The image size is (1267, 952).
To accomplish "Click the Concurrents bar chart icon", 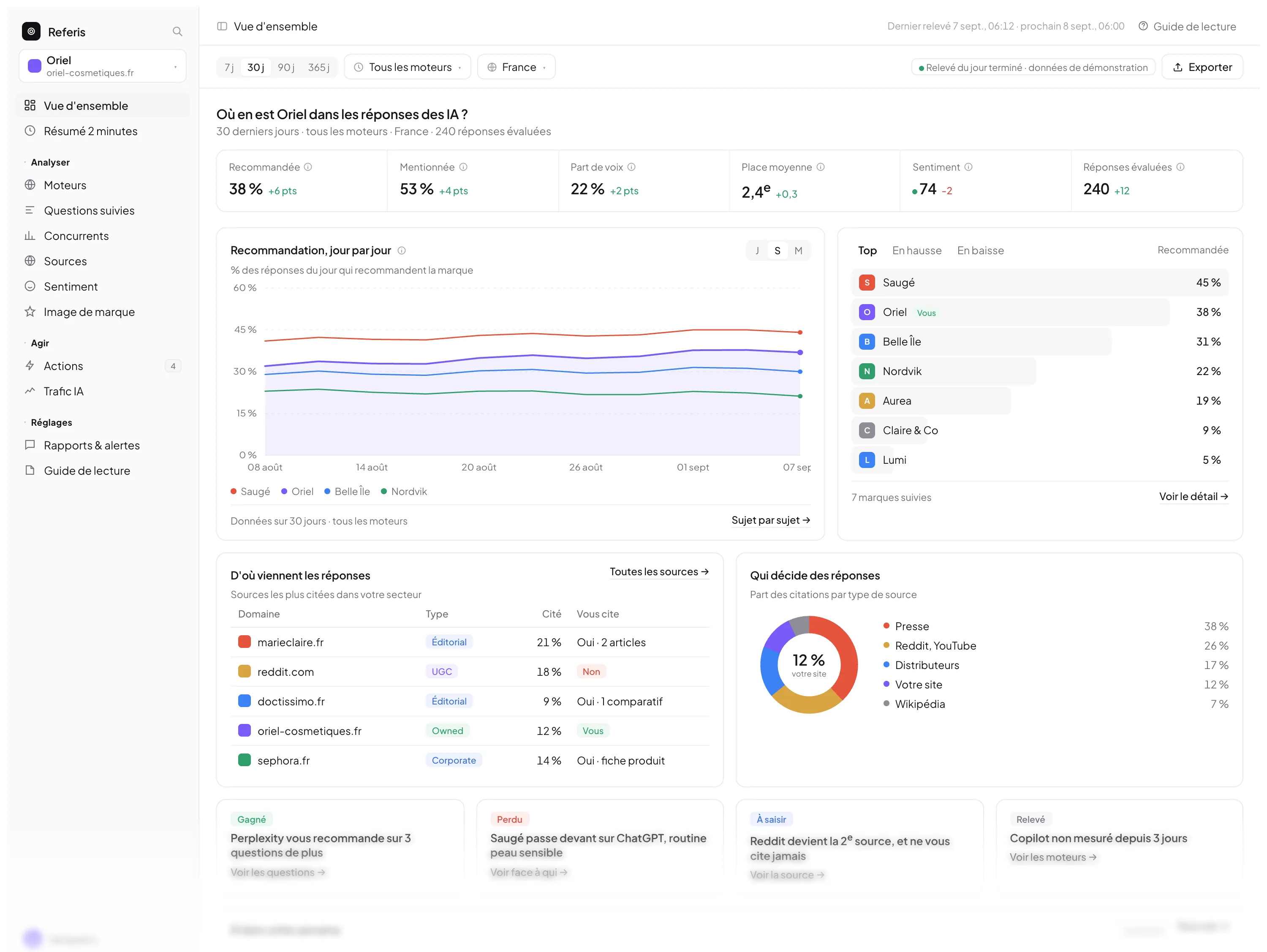I will tap(30, 235).
